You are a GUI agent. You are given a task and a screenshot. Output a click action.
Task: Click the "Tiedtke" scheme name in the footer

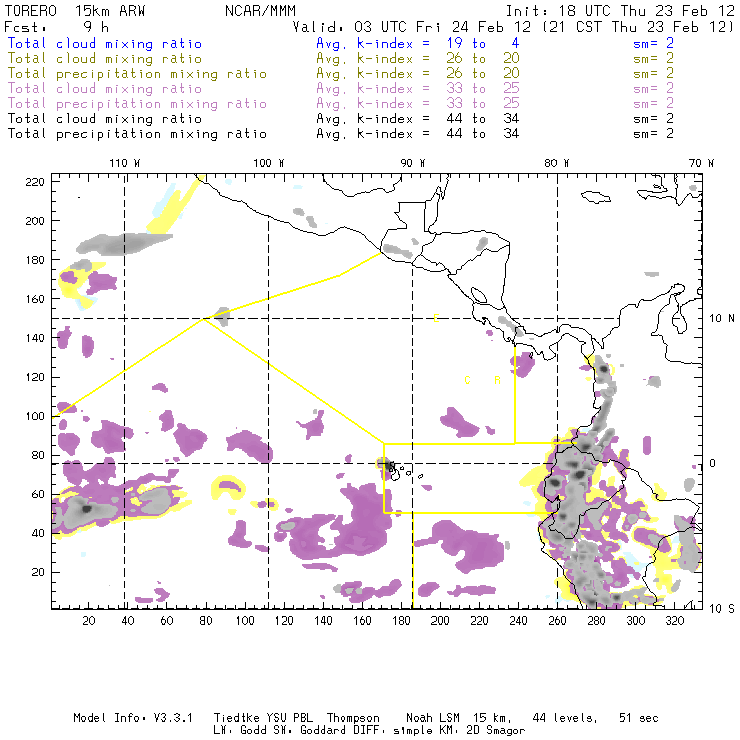(x=236, y=718)
